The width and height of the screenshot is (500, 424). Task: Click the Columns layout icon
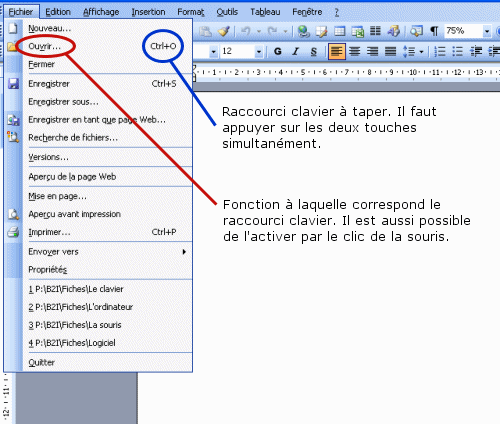click(375, 31)
